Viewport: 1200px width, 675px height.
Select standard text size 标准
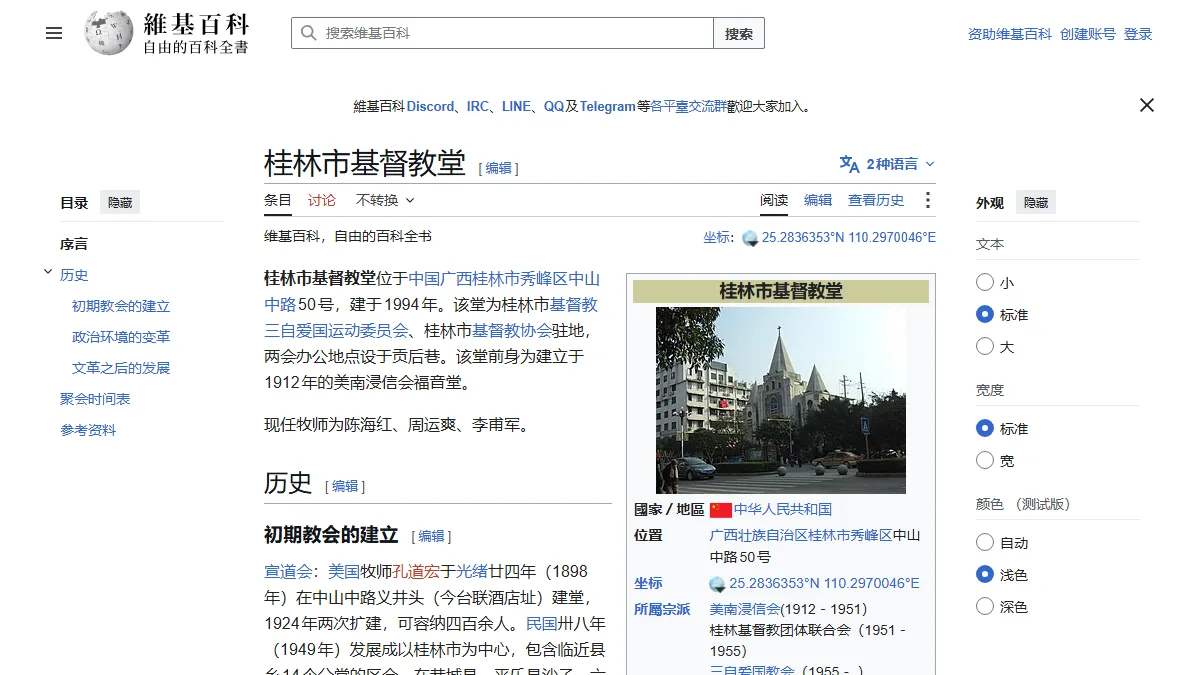click(x=985, y=315)
